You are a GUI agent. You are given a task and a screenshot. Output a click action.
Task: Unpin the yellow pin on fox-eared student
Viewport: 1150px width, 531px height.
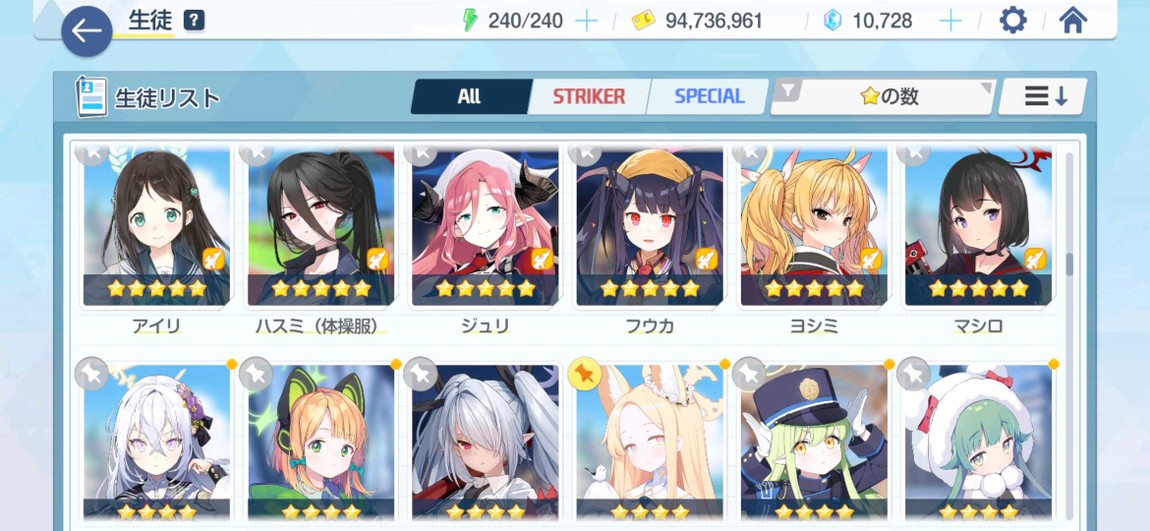pos(585,374)
